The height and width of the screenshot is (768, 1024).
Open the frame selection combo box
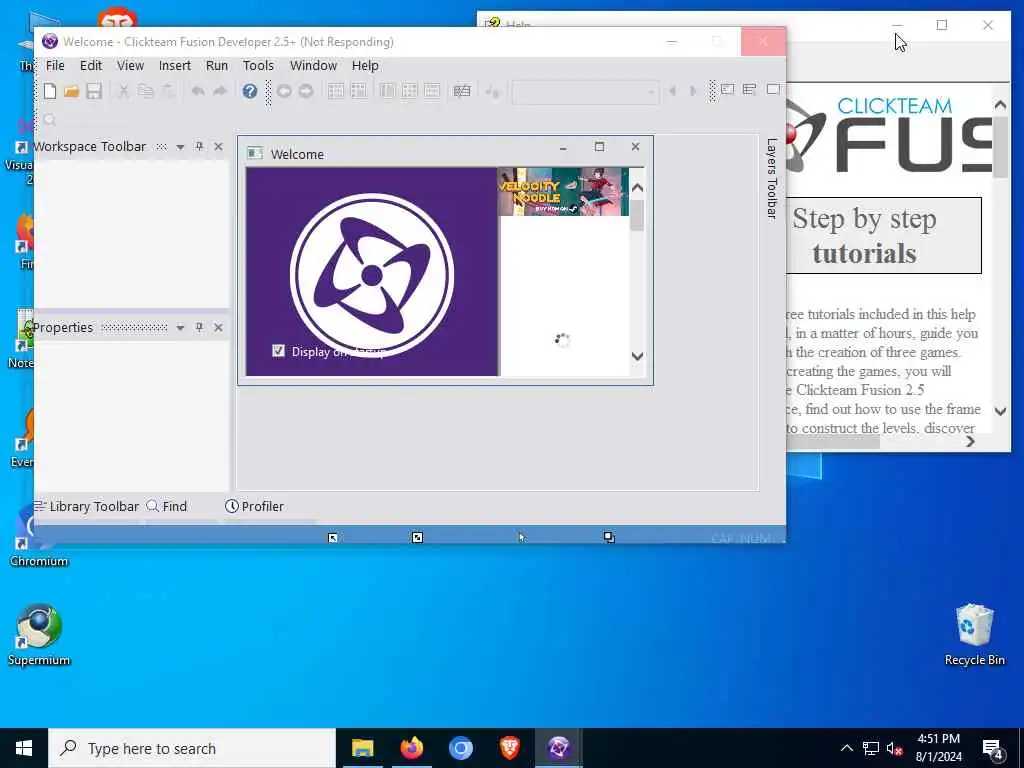(x=585, y=92)
